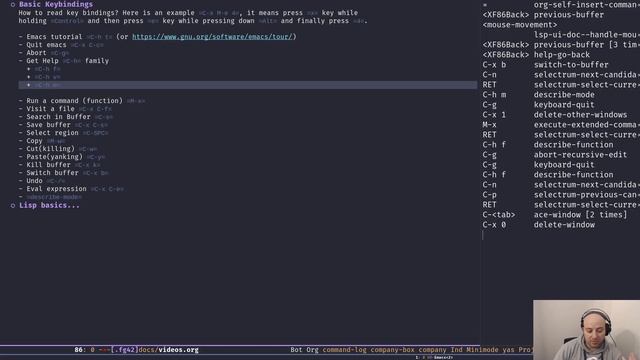This screenshot has height=360, width=640.
Task: Click delete-other-windows in the command log
Action: [580, 115]
